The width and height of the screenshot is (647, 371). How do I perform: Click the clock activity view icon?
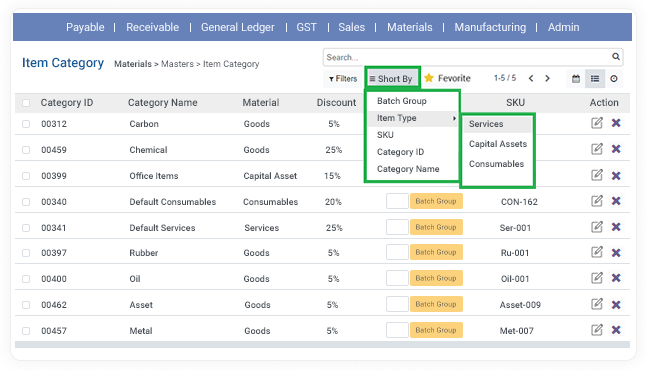614,78
